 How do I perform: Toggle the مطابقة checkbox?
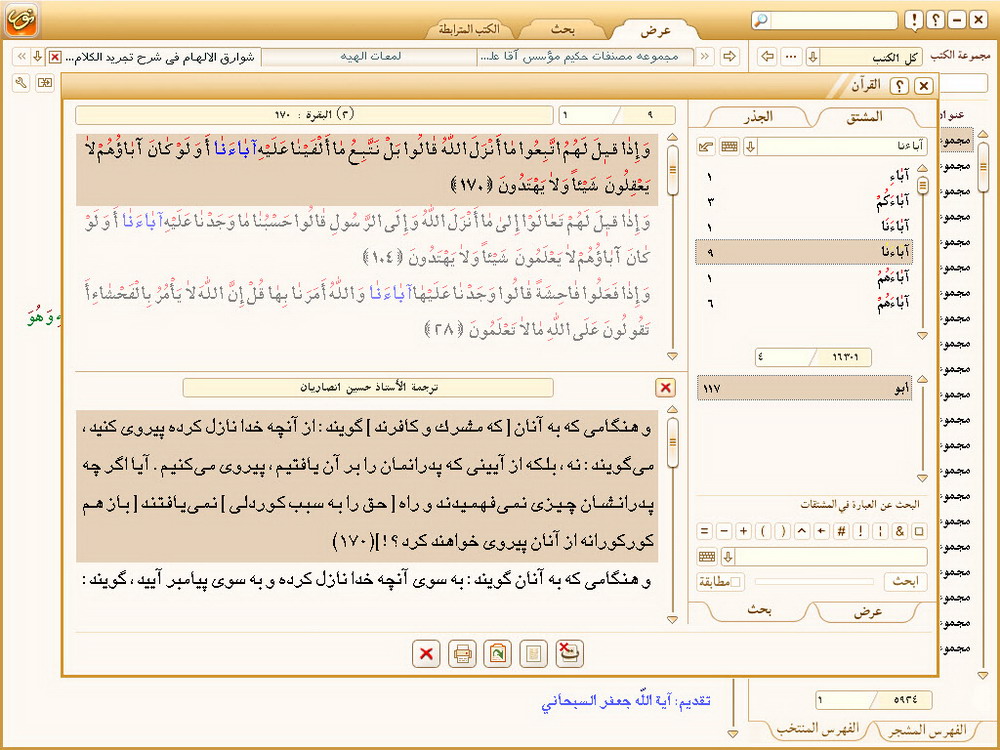coord(737,582)
